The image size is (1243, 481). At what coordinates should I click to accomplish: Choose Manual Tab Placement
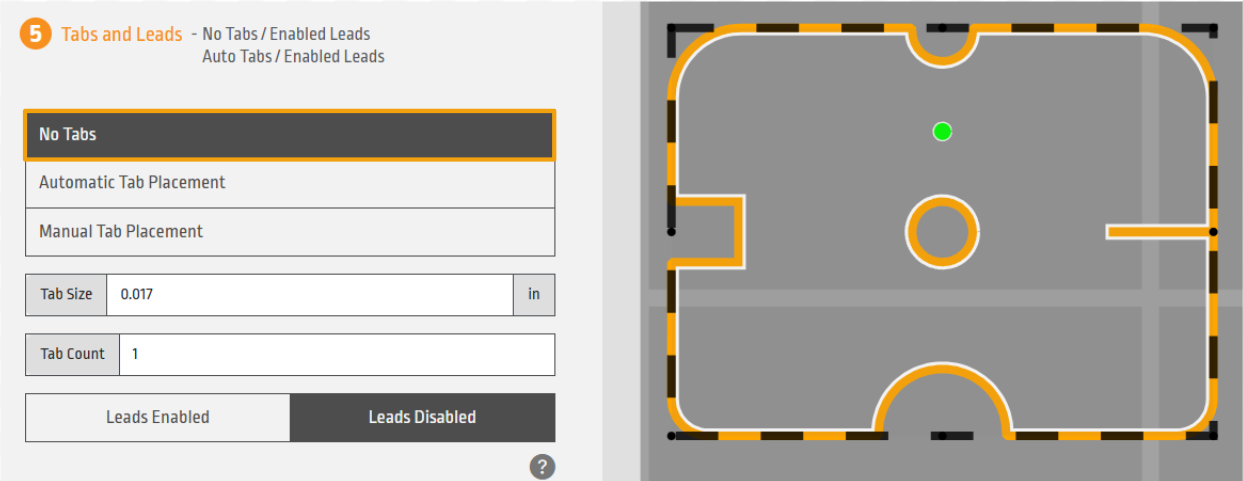[x=290, y=232]
